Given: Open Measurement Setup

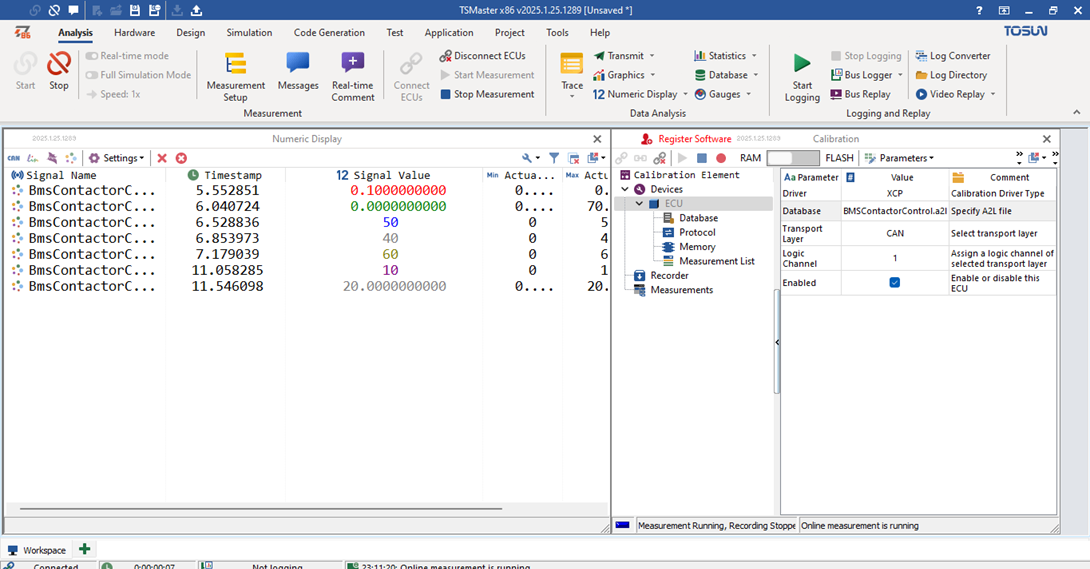Looking at the screenshot, I should click(x=236, y=76).
